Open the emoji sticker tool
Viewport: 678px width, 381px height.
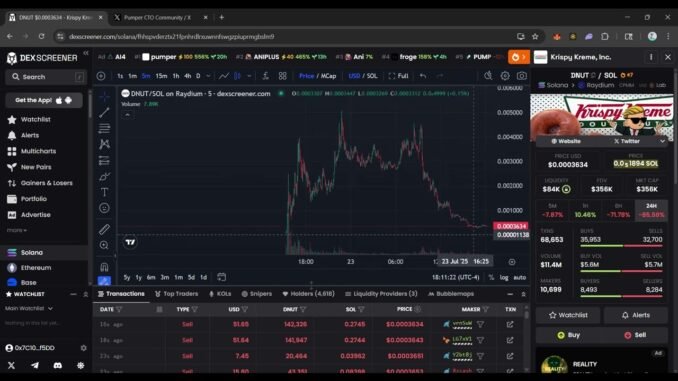coord(104,208)
